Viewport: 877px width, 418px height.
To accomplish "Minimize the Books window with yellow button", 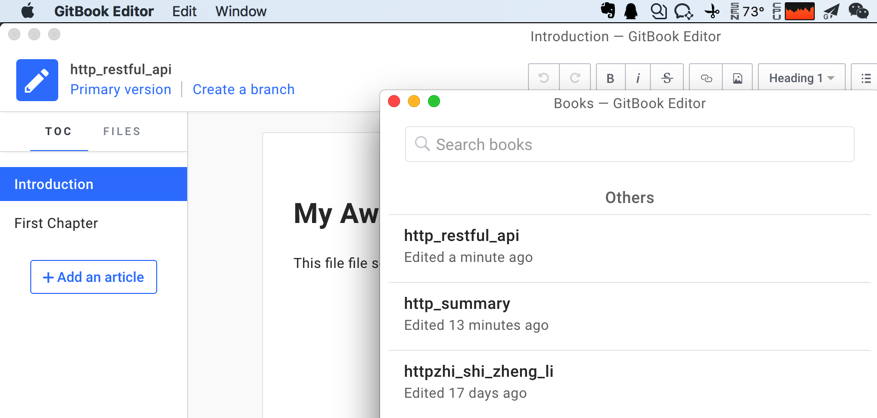I will tap(414, 101).
